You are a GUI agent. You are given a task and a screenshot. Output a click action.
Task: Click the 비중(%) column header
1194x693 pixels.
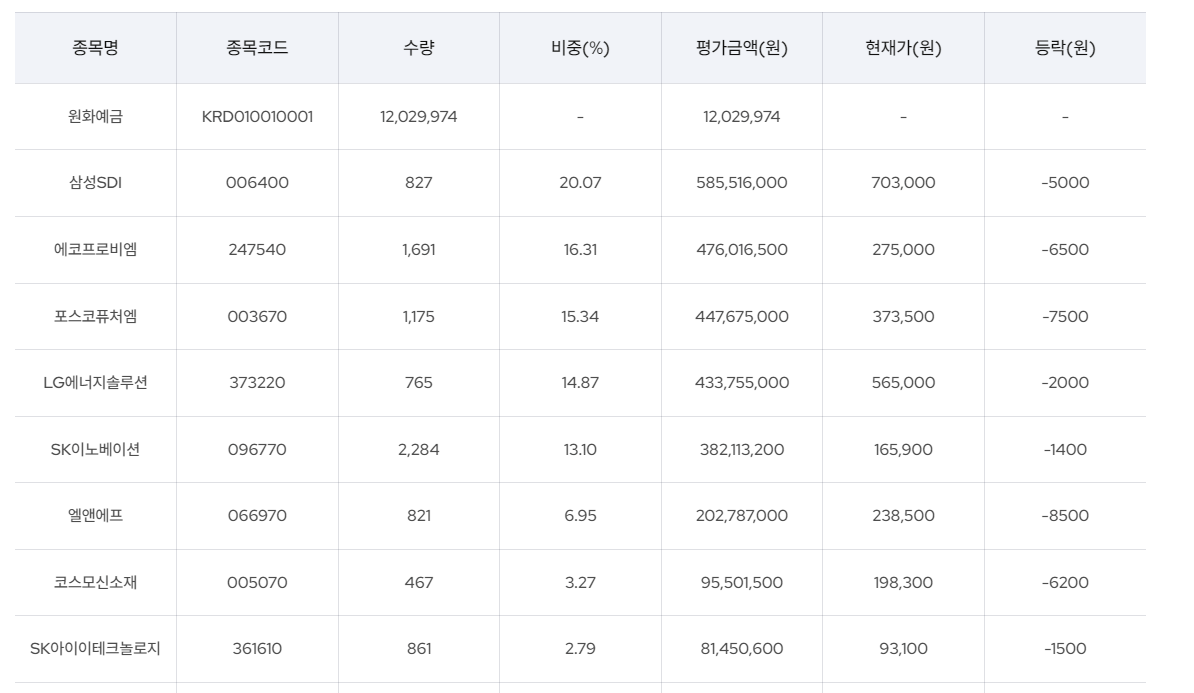click(580, 48)
